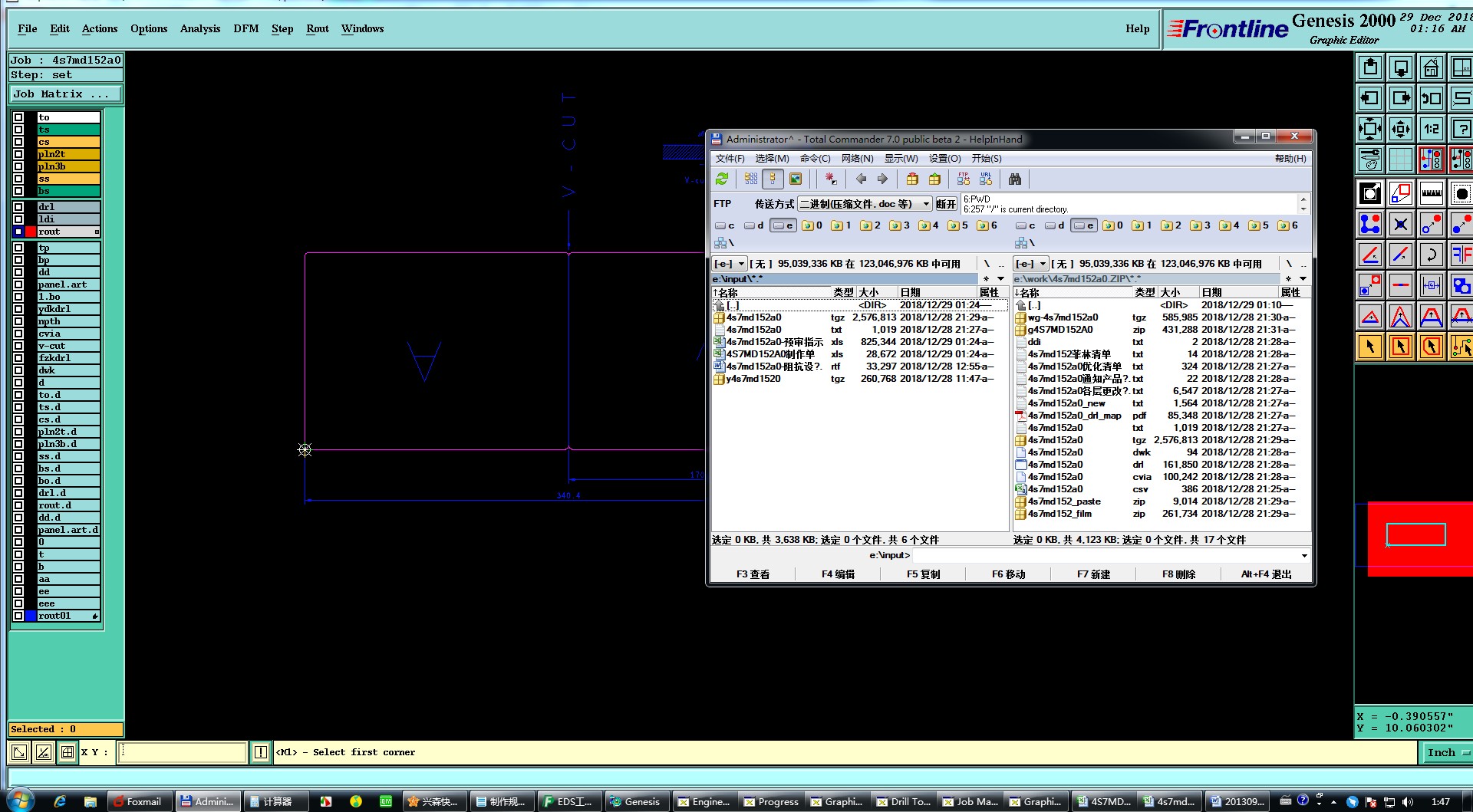Click the 1:2 zoom scale icon
The height and width of the screenshot is (812, 1473).
pos(1431,129)
